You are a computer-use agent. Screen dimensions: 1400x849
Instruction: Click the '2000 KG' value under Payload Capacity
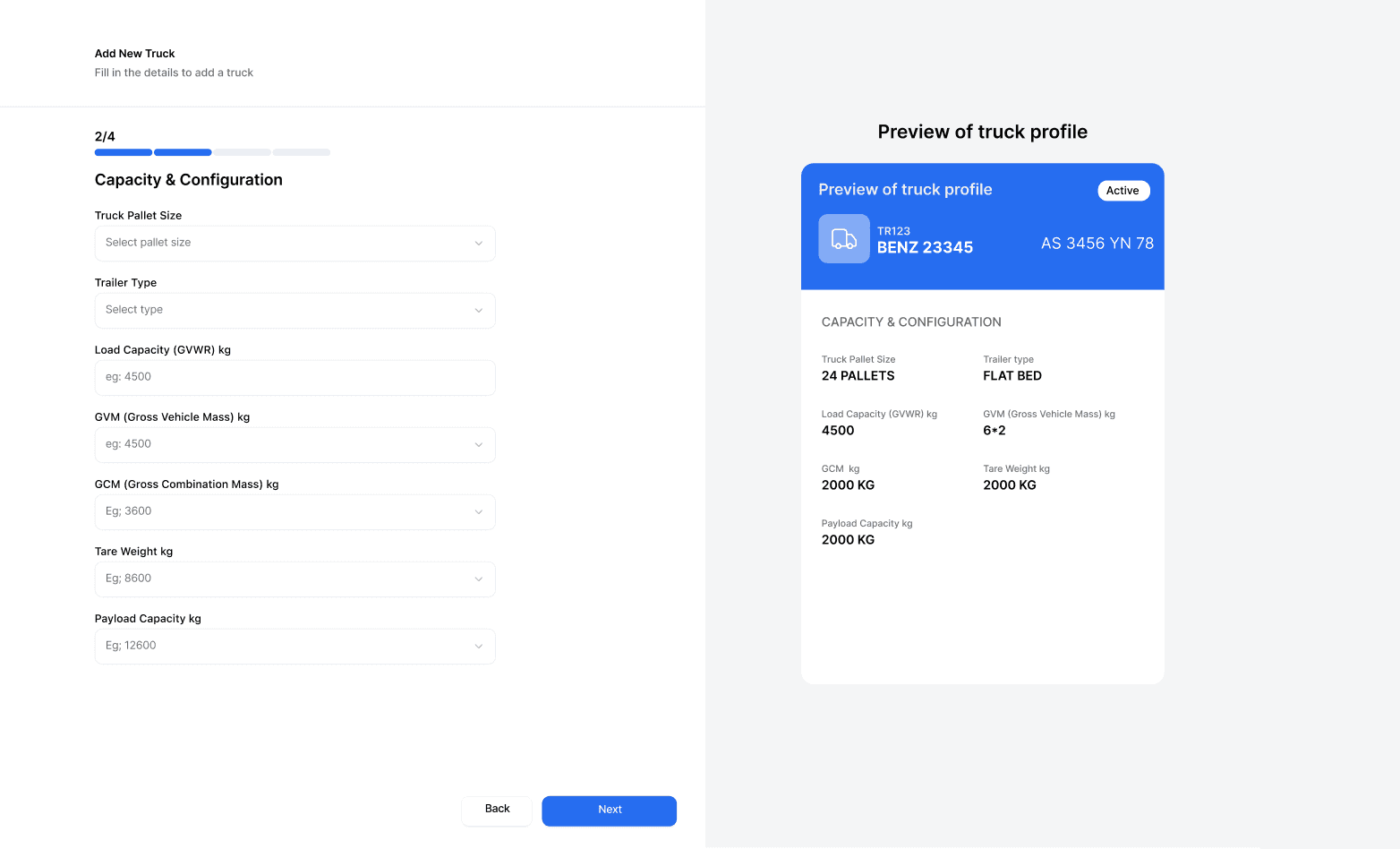click(x=849, y=540)
